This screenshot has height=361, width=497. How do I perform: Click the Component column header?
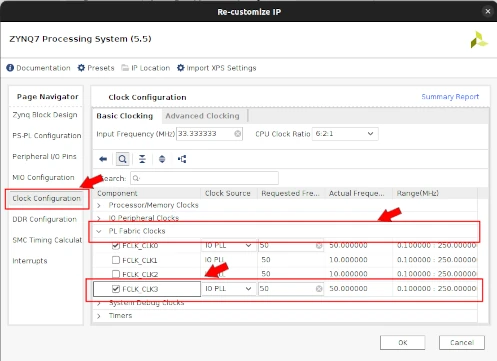[148, 193]
